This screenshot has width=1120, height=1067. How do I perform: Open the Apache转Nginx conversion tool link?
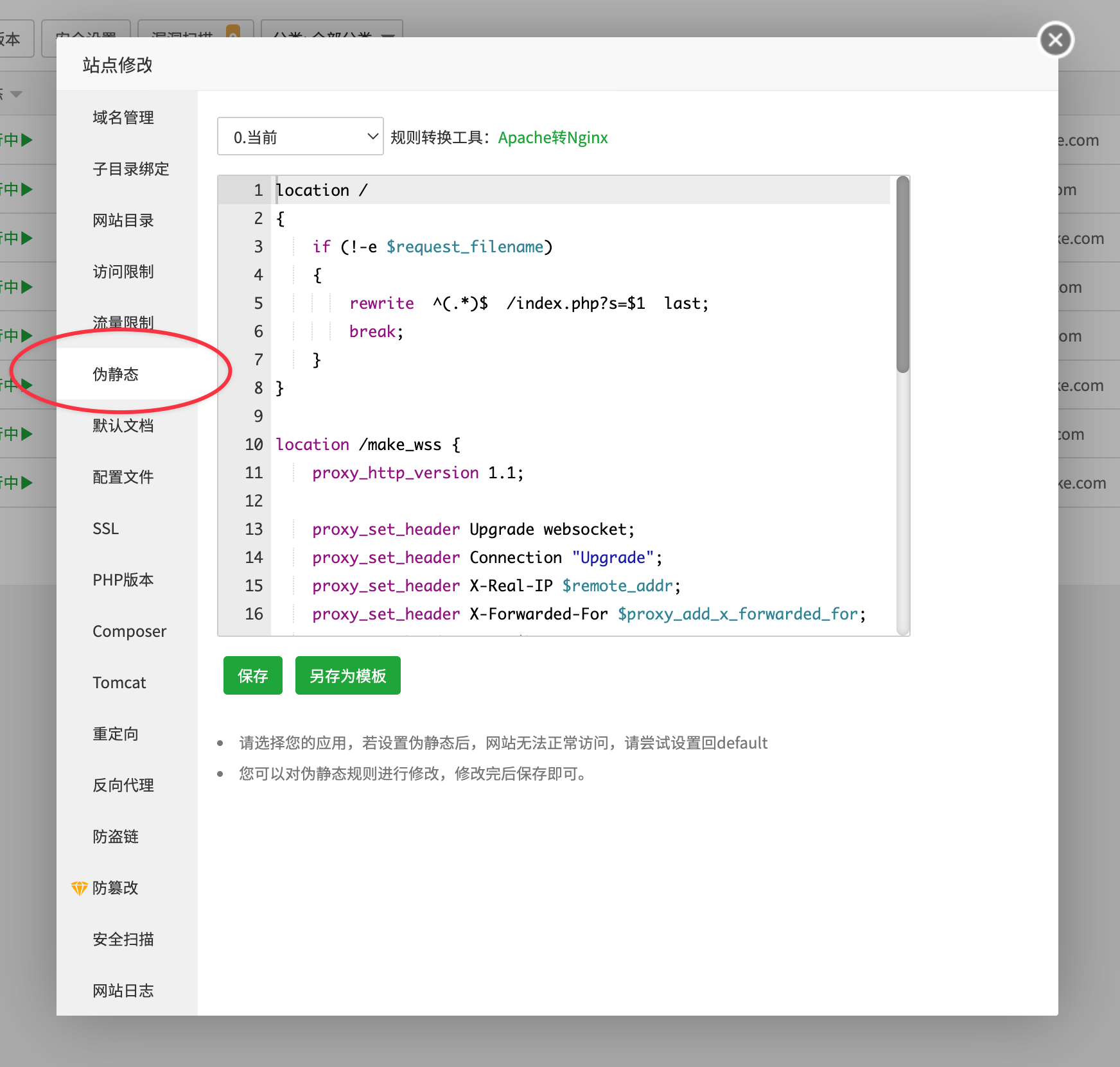coord(553,137)
